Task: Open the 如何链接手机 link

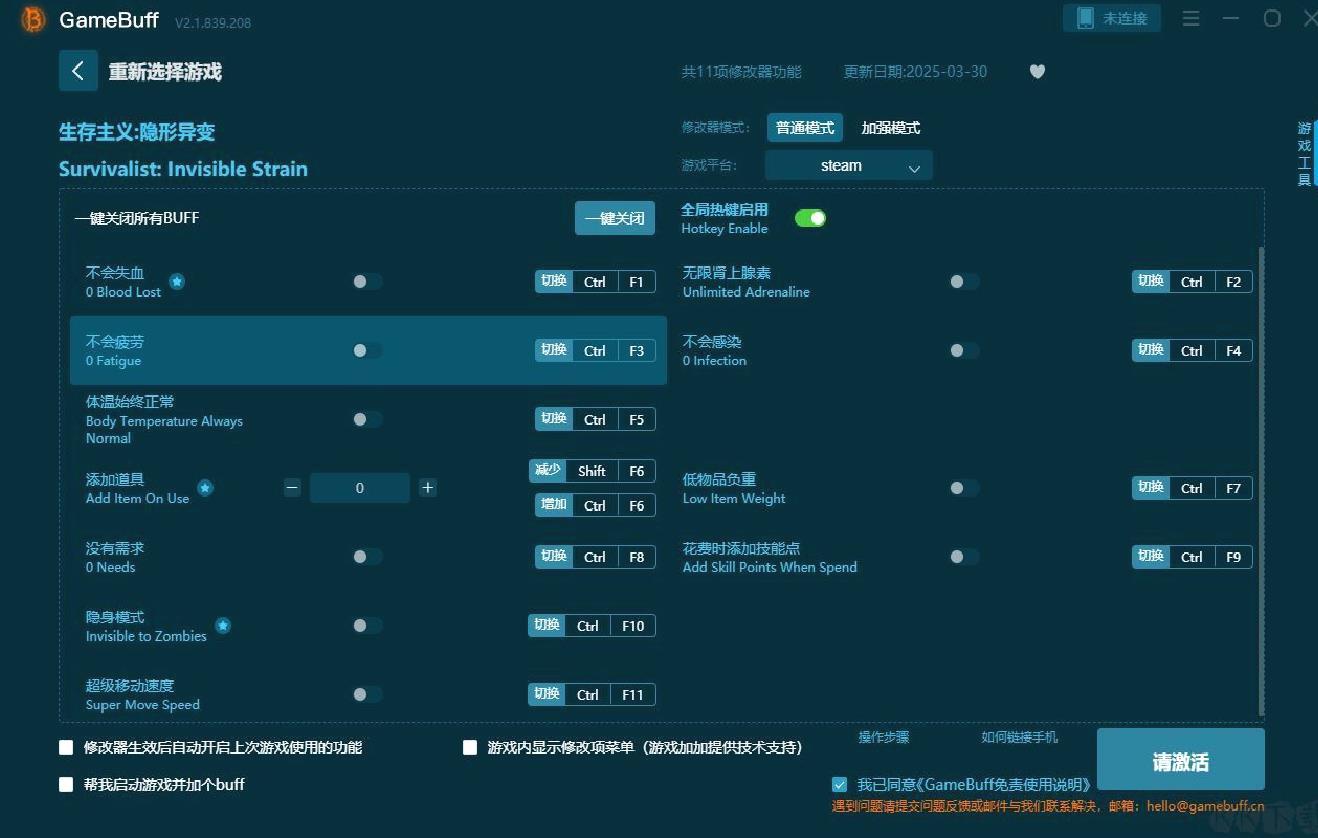Action: [x=1019, y=737]
